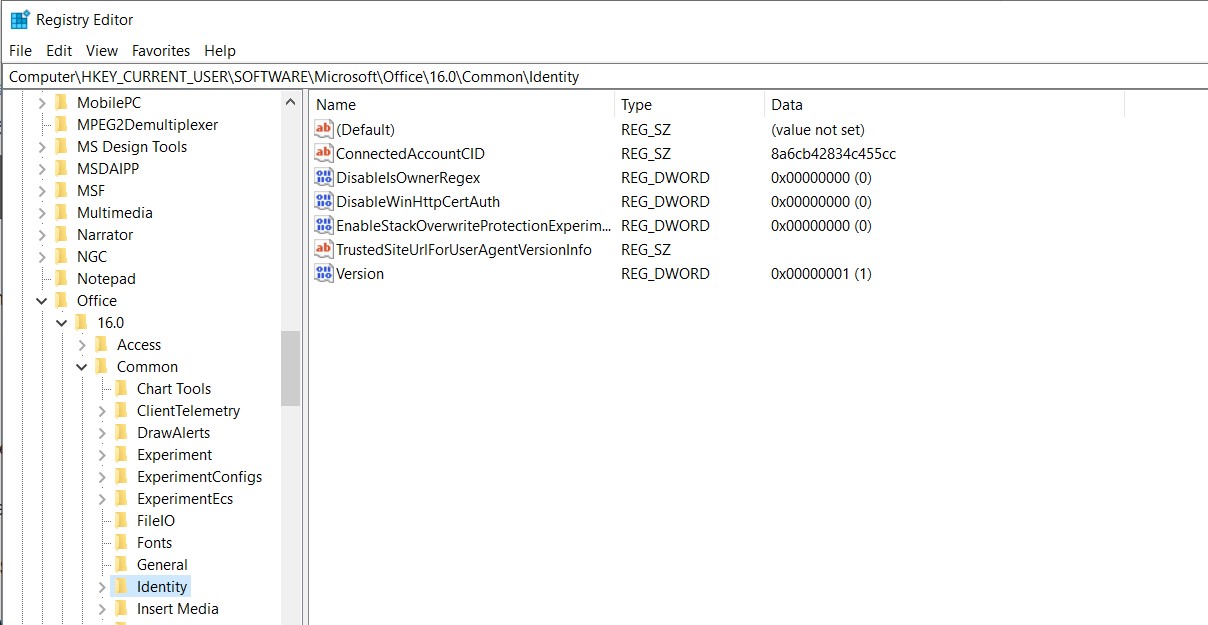Screen dimensions: 1208x625
Task: Click the folder icon beside NGC
Action: coord(61,256)
